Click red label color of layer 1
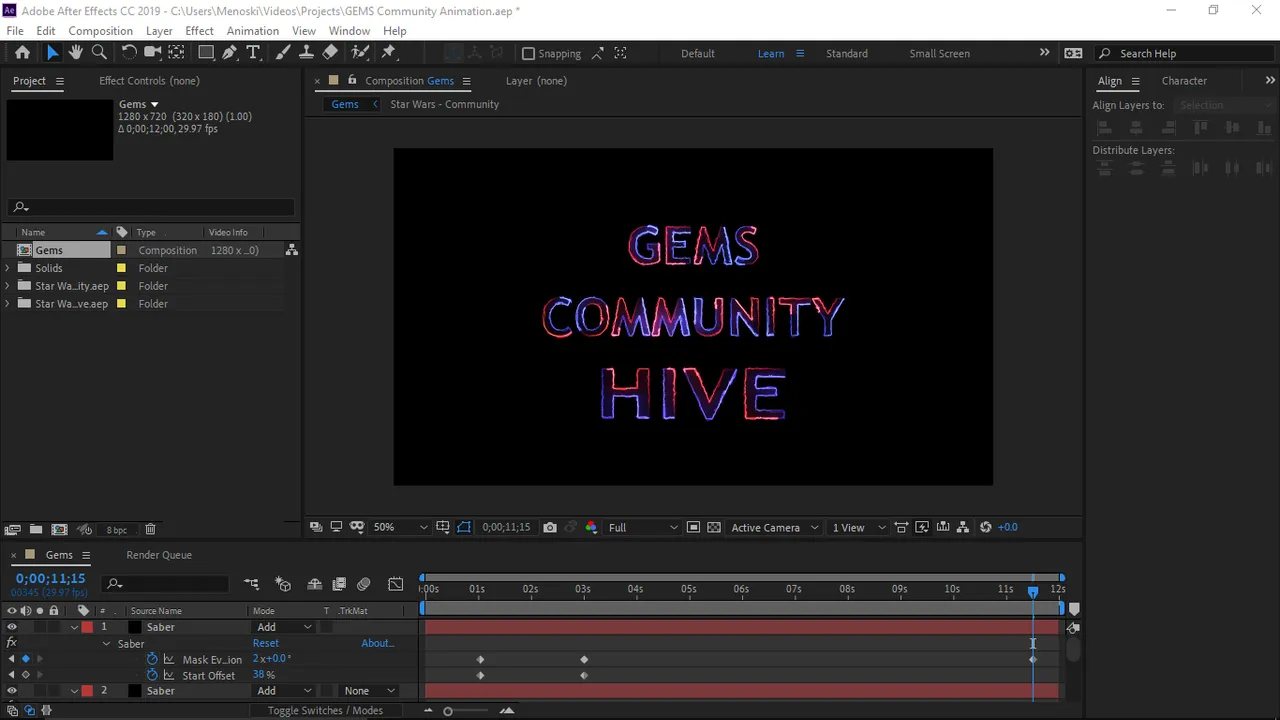Image resolution: width=1280 pixels, height=720 pixels. coord(87,627)
